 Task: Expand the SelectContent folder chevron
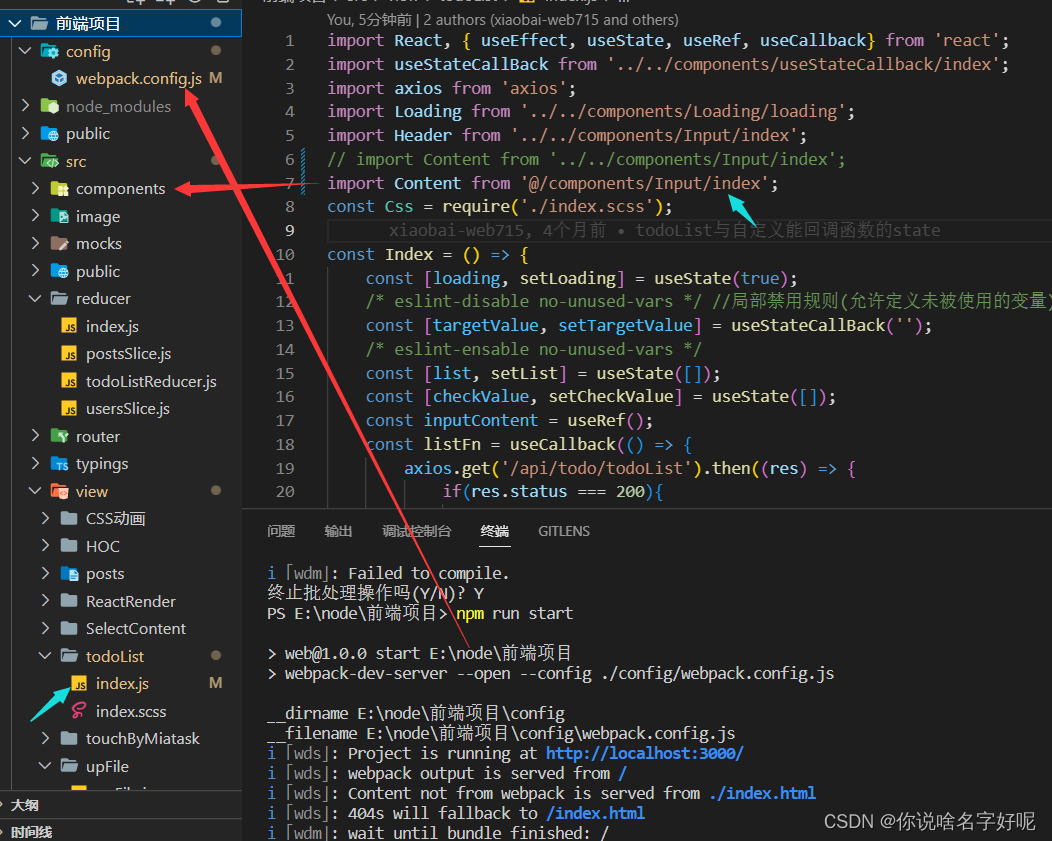pos(46,628)
